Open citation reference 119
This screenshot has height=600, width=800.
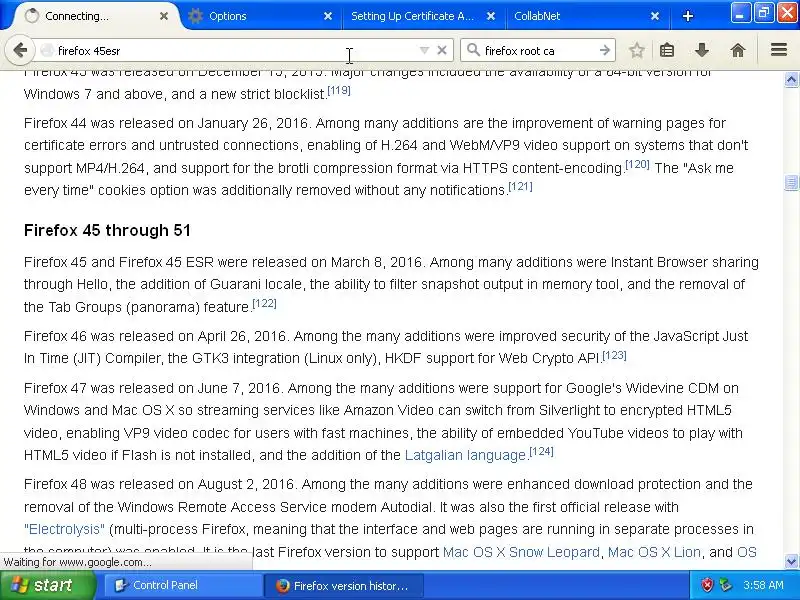[339, 90]
